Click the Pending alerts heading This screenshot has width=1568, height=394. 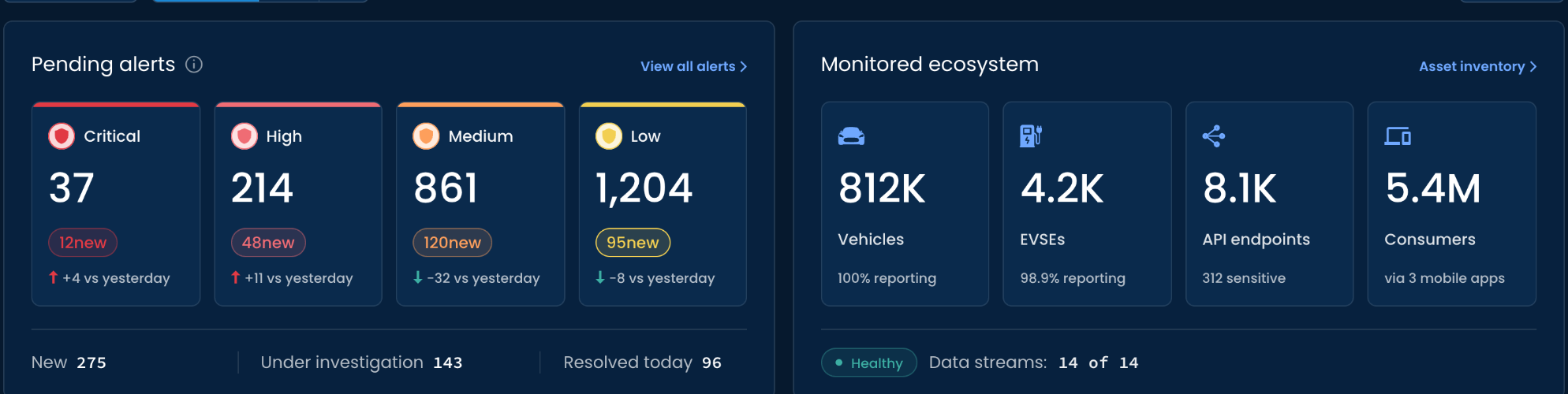coord(103,65)
